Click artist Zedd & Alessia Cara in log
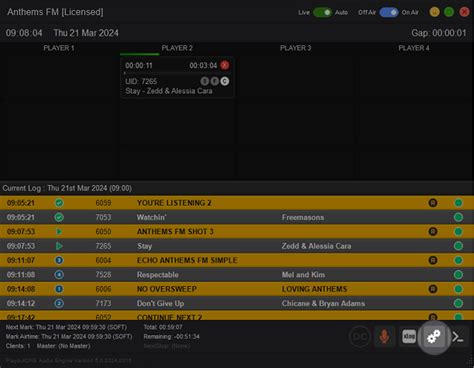This screenshot has width=474, height=368. [316, 246]
